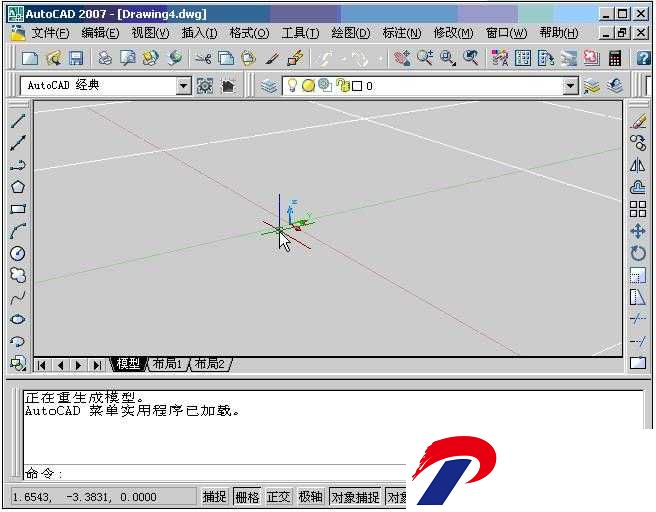
Task: Select the Scale modify tool
Action: (x=638, y=275)
